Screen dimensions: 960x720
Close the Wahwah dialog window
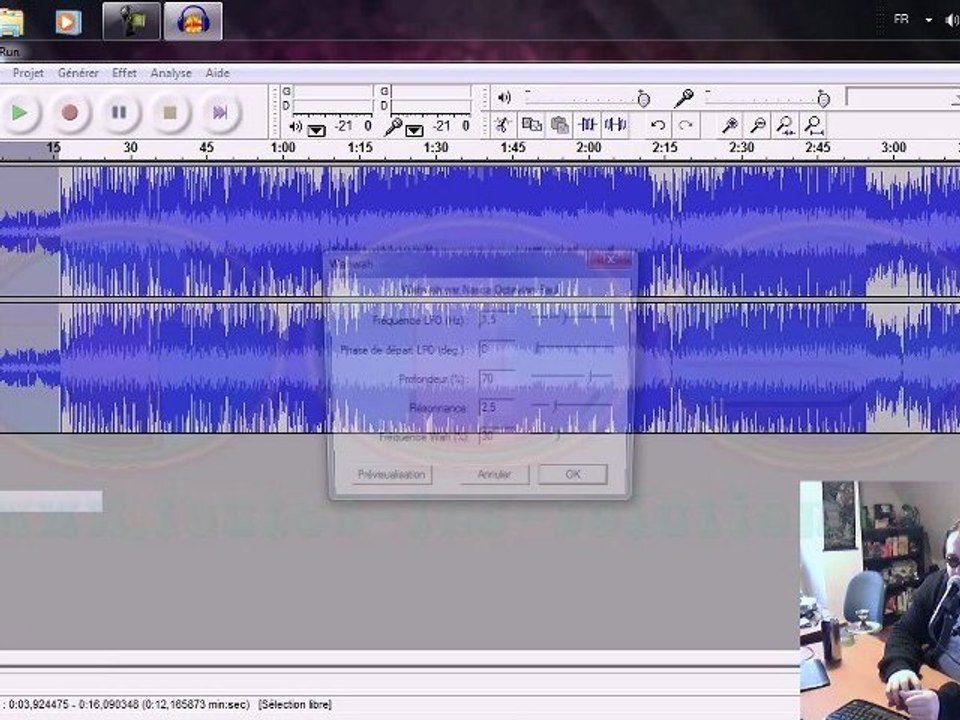click(x=608, y=260)
